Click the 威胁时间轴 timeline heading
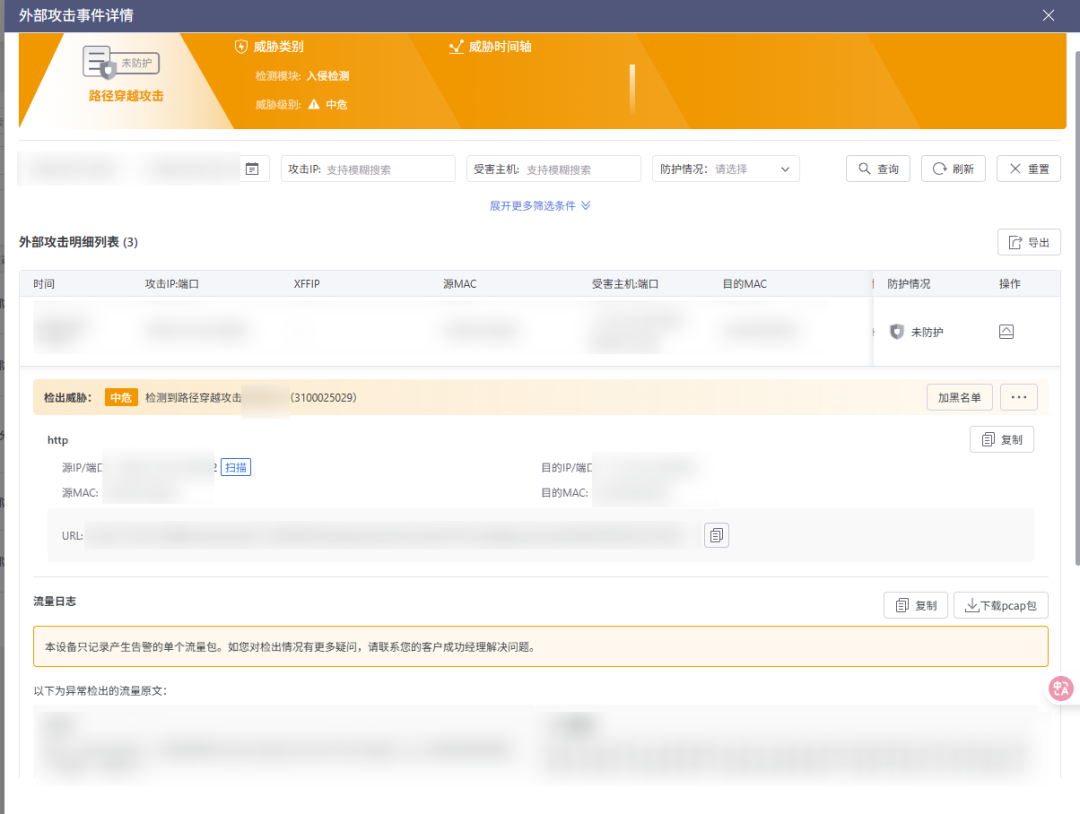This screenshot has width=1080, height=814. (x=490, y=46)
